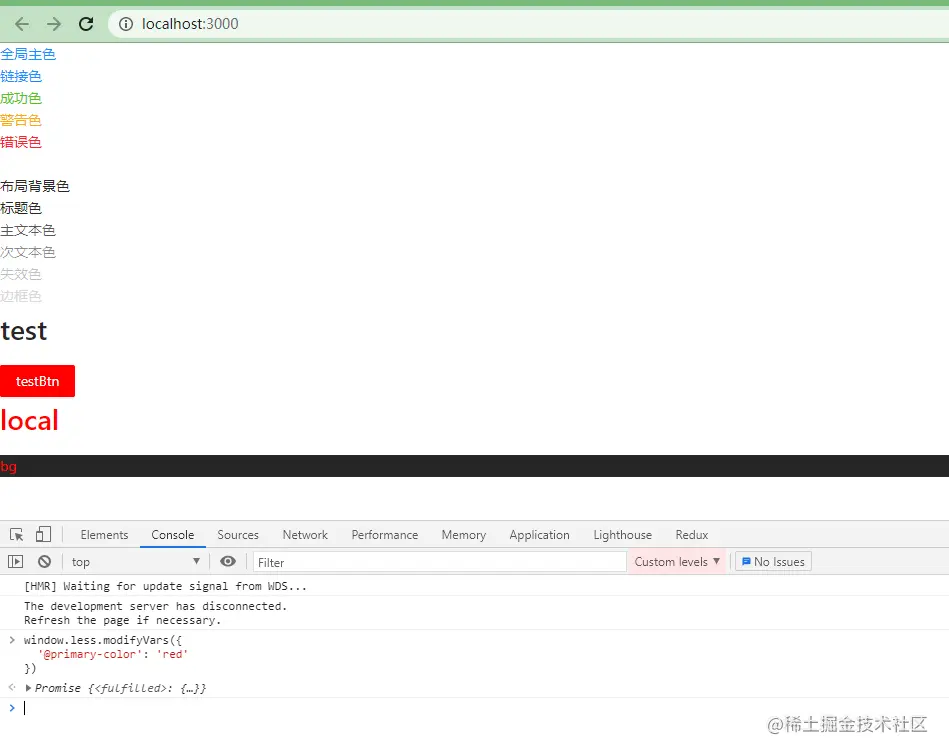Open the top JavaScript context dropdown
949x756 pixels.
[136, 562]
